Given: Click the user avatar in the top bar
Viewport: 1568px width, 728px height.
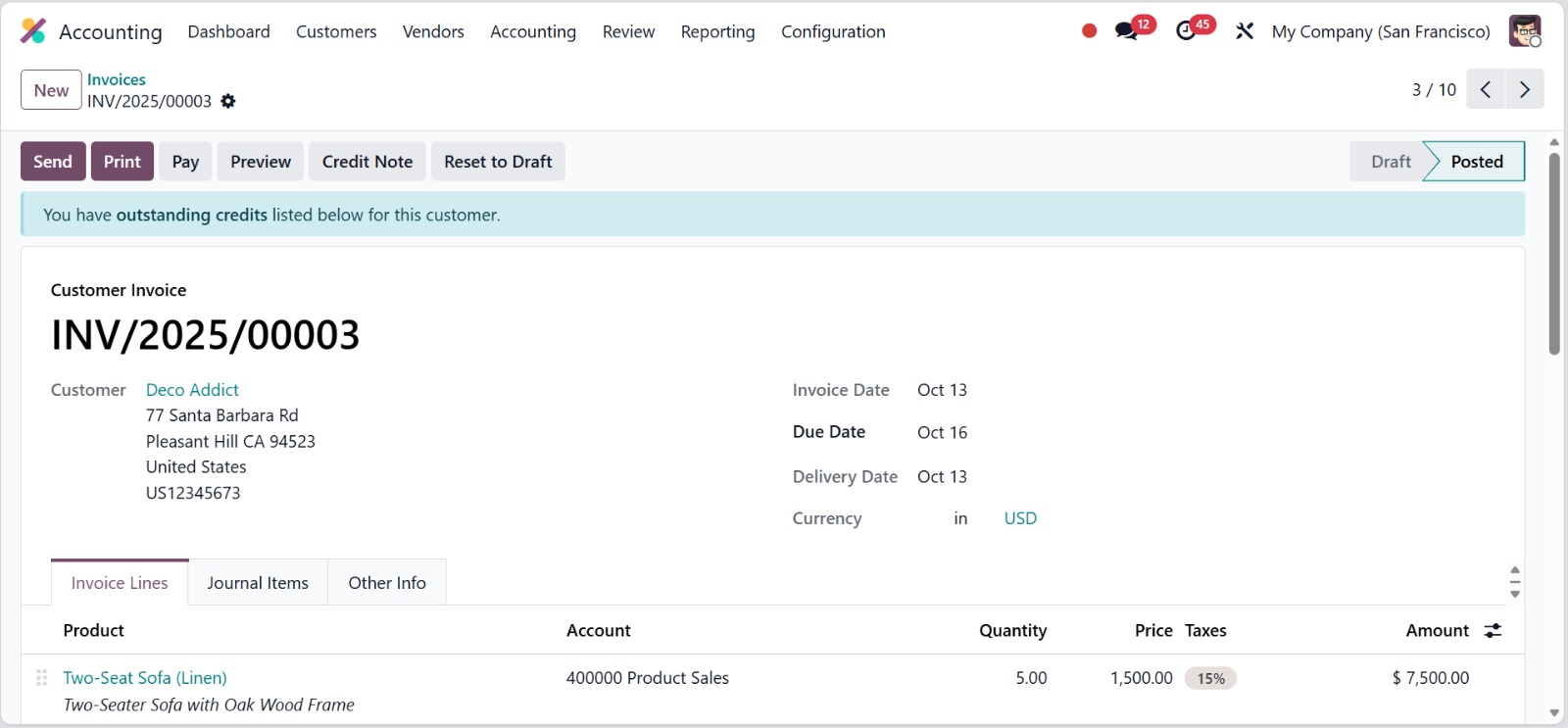Looking at the screenshot, I should click(1524, 31).
